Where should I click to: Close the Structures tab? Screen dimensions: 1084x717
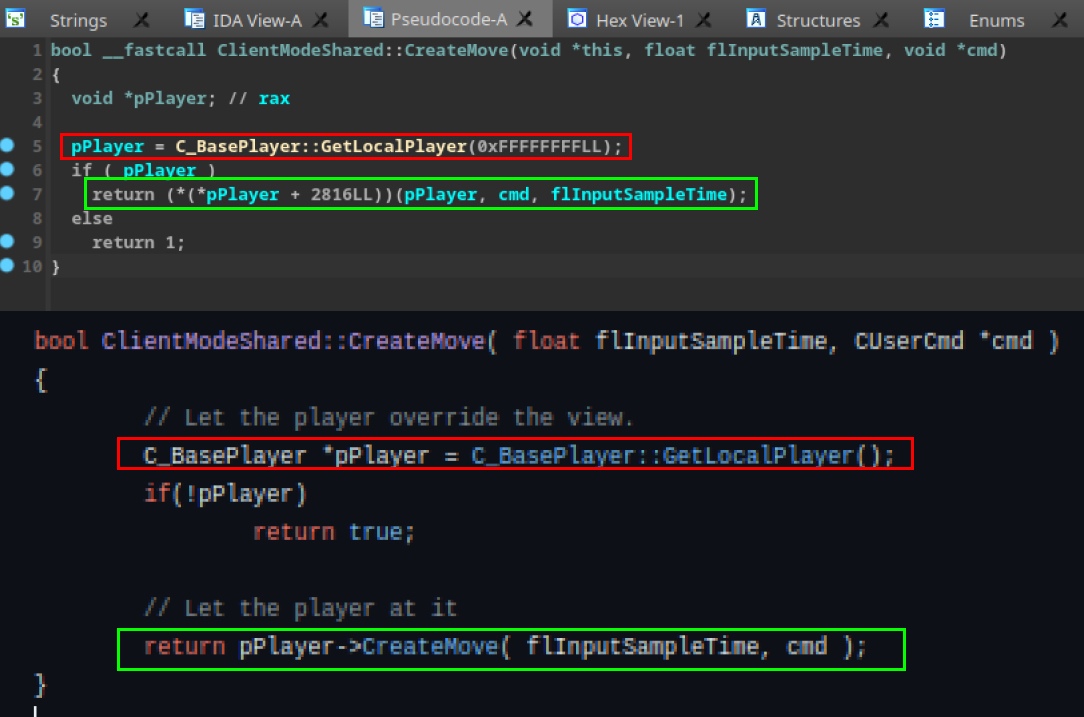click(x=880, y=20)
